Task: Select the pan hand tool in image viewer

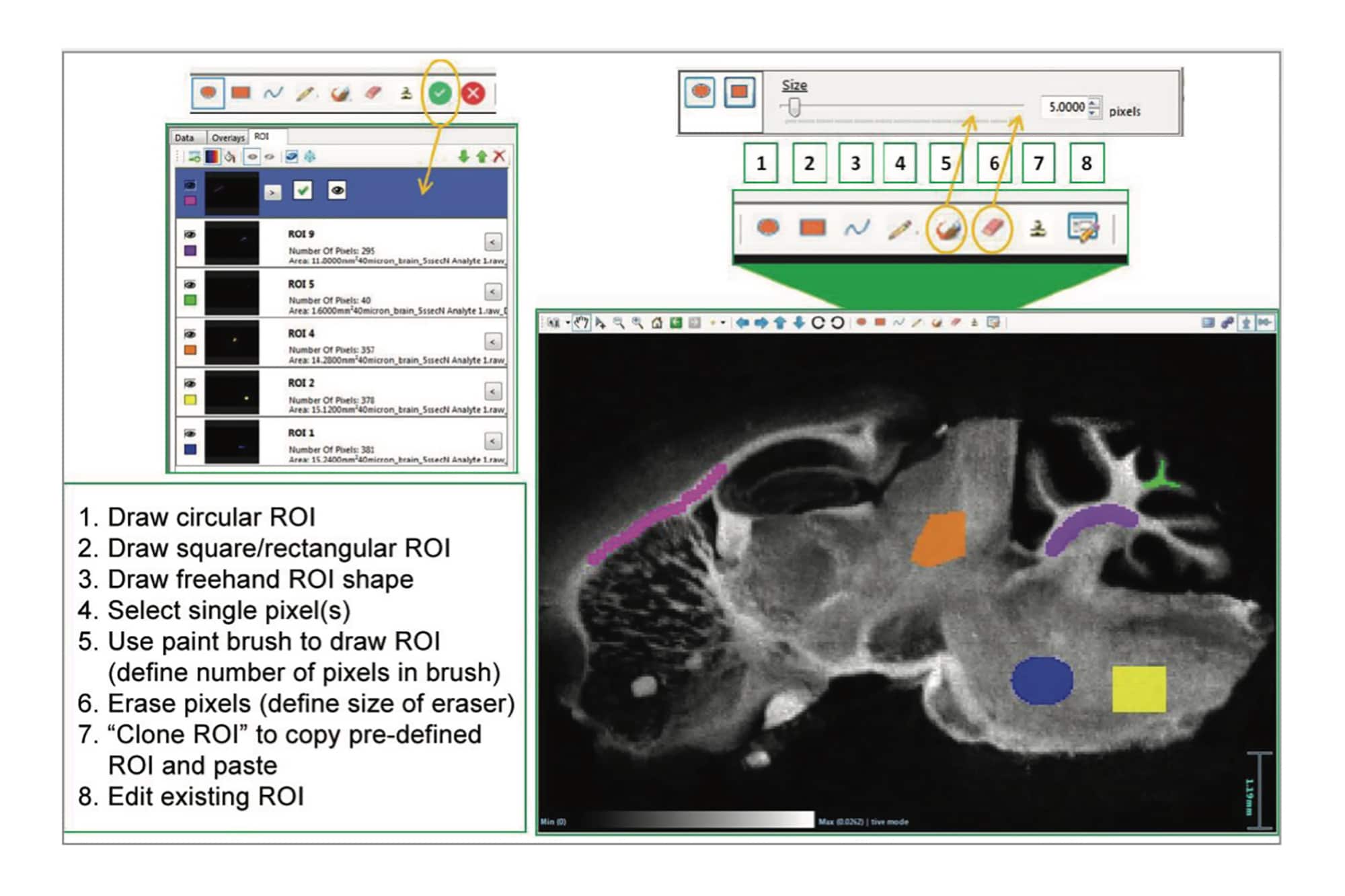Action: coord(582,323)
